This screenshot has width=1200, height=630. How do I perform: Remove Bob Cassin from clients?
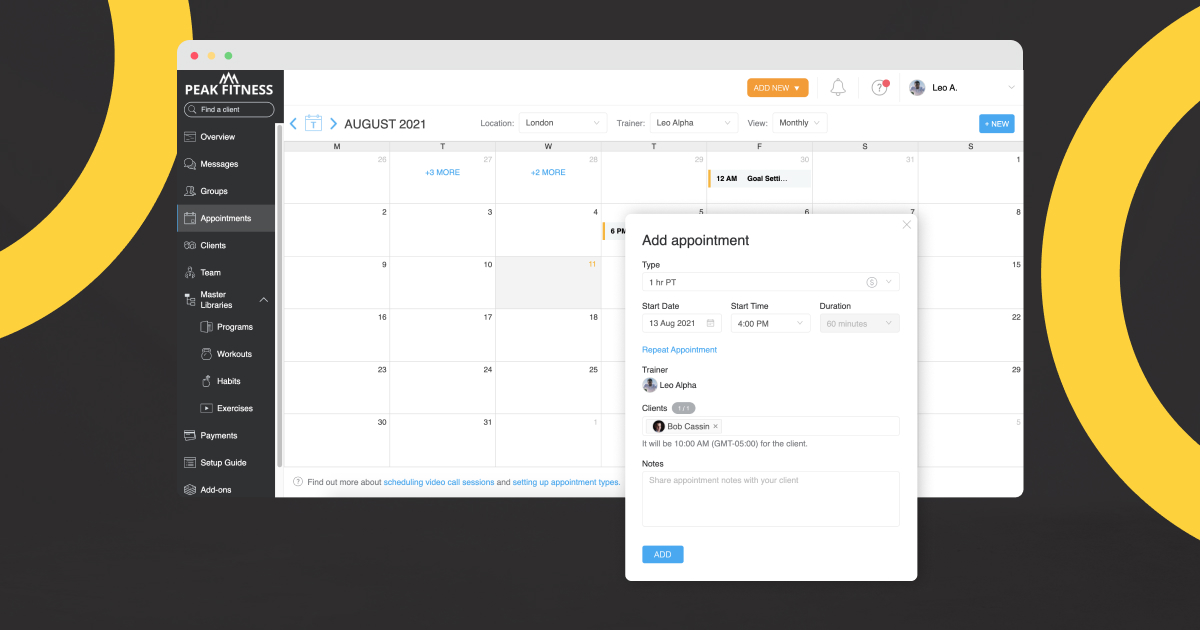click(715, 427)
